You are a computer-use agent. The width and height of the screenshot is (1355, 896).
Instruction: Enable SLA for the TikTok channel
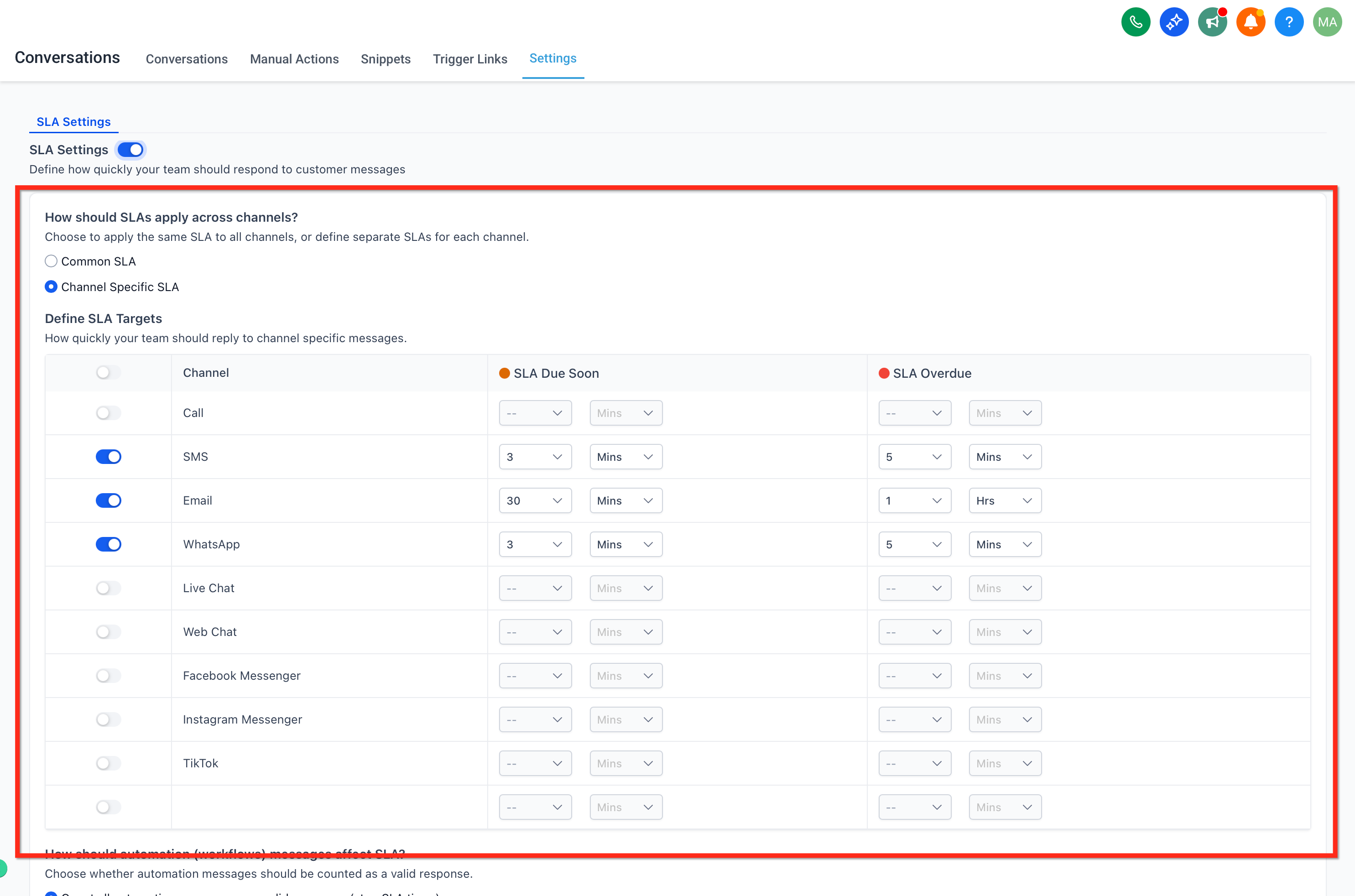[108, 763]
